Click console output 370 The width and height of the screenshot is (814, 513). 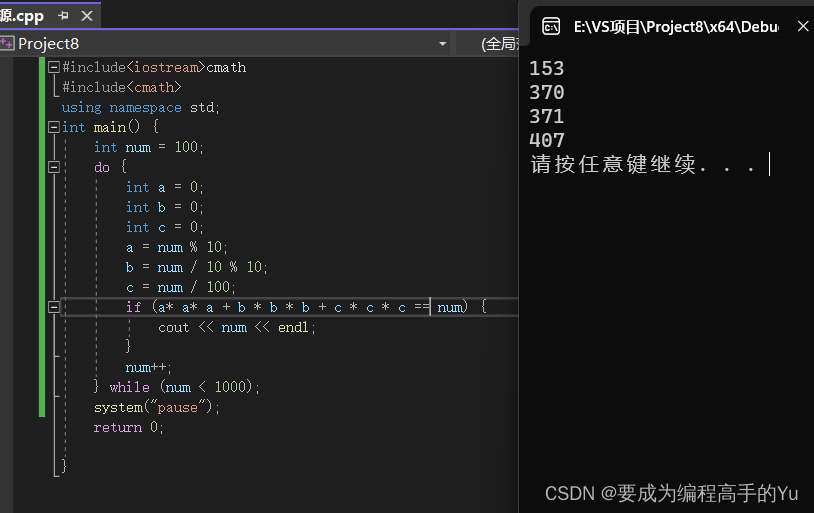click(x=547, y=92)
